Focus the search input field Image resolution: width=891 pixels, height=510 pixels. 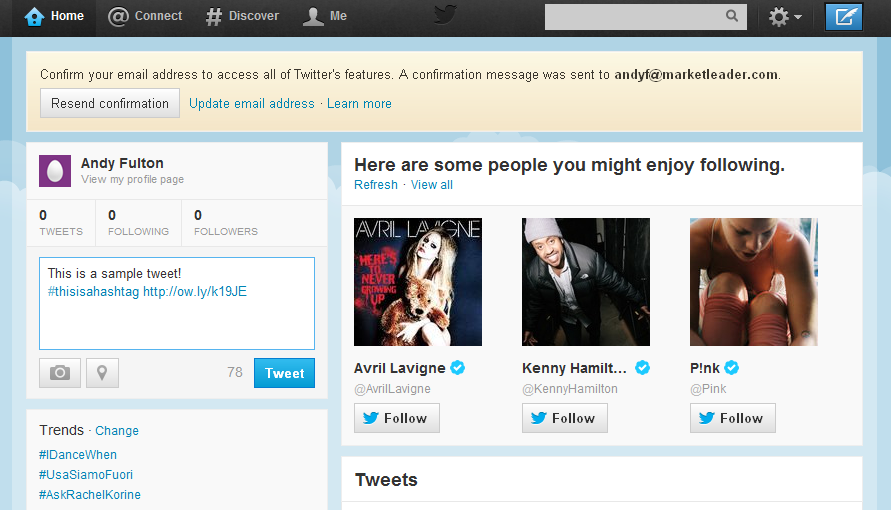coord(646,16)
